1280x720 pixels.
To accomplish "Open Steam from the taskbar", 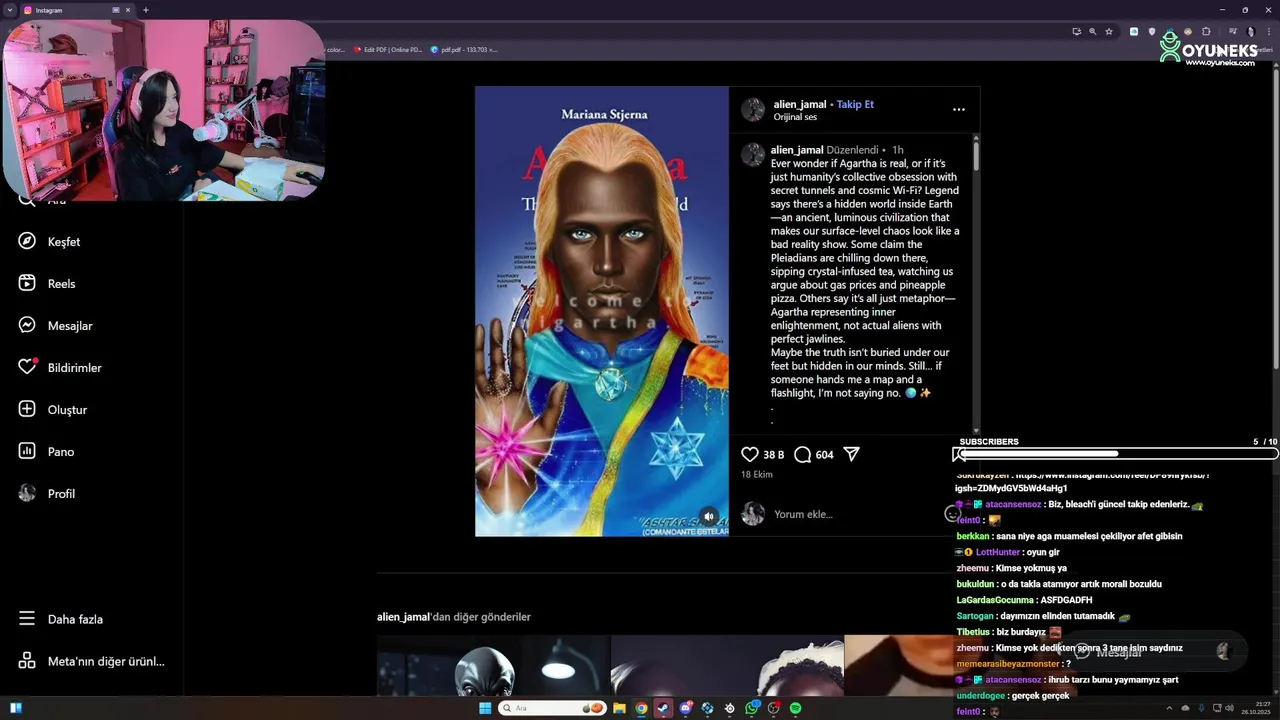I will coord(663,708).
